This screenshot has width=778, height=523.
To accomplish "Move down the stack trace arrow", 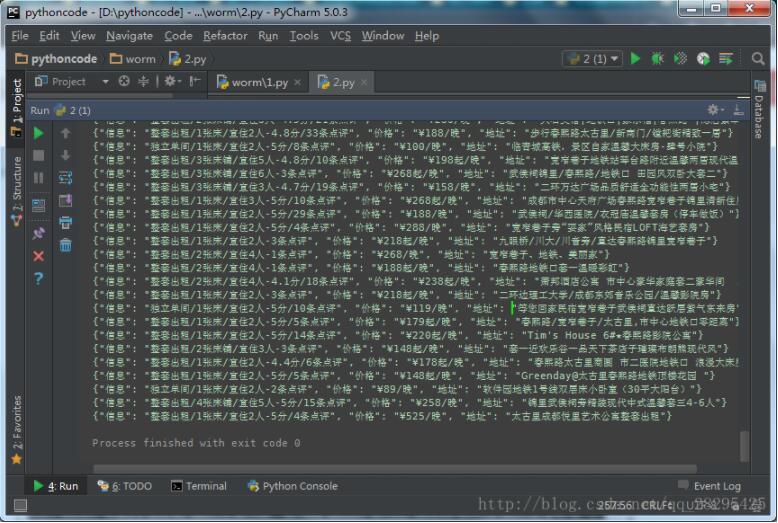I will 65,155.
